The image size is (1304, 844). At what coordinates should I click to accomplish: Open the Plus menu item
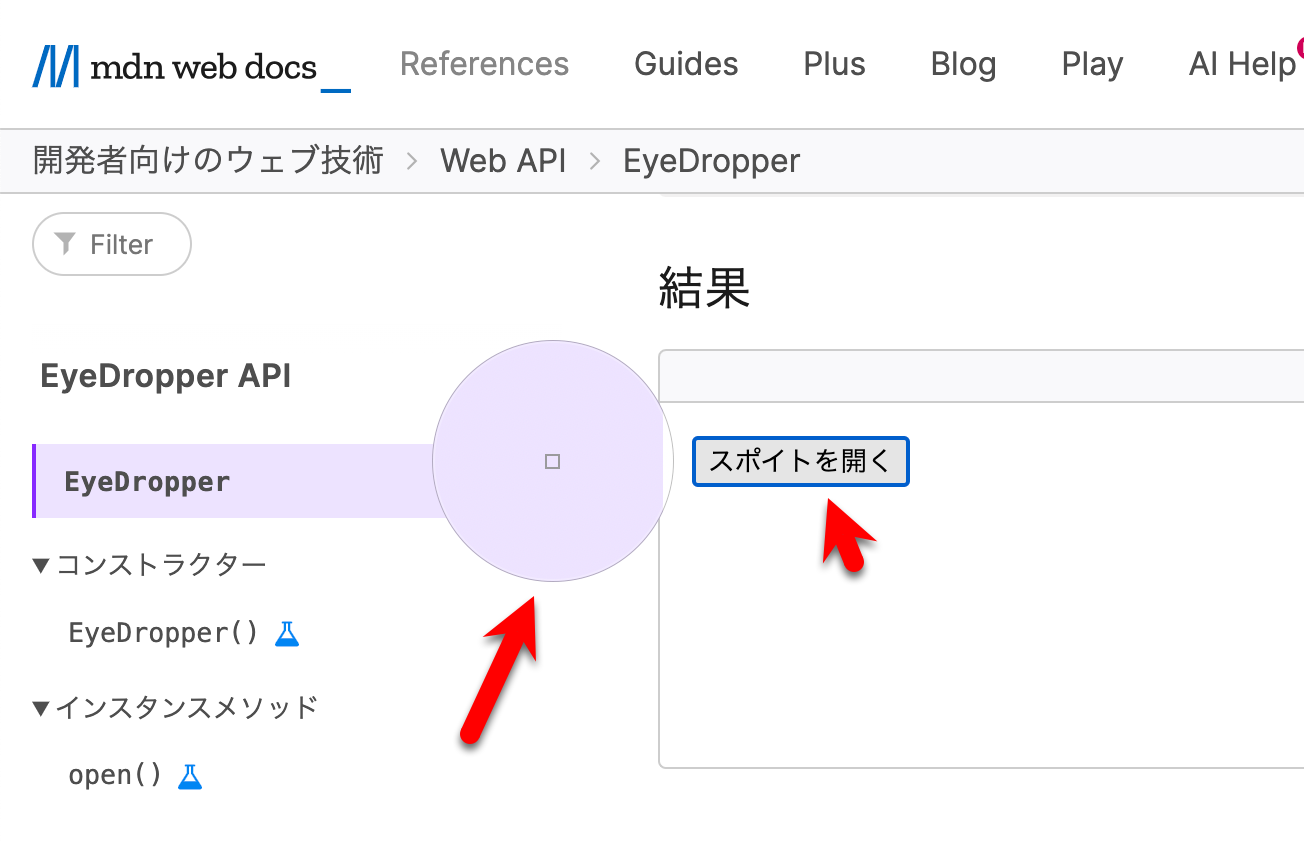click(834, 64)
